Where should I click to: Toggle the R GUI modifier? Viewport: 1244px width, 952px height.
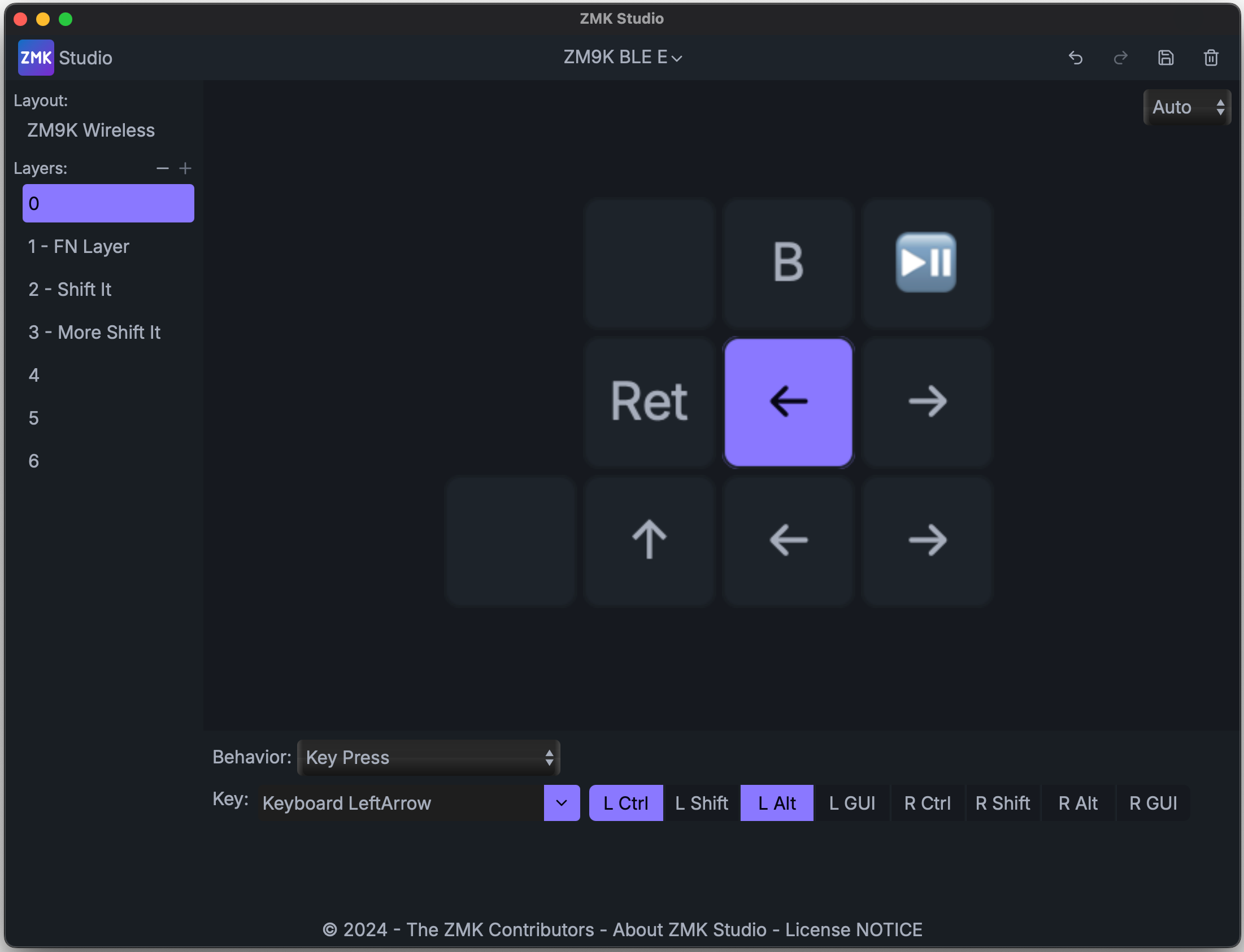pyautogui.click(x=1153, y=803)
